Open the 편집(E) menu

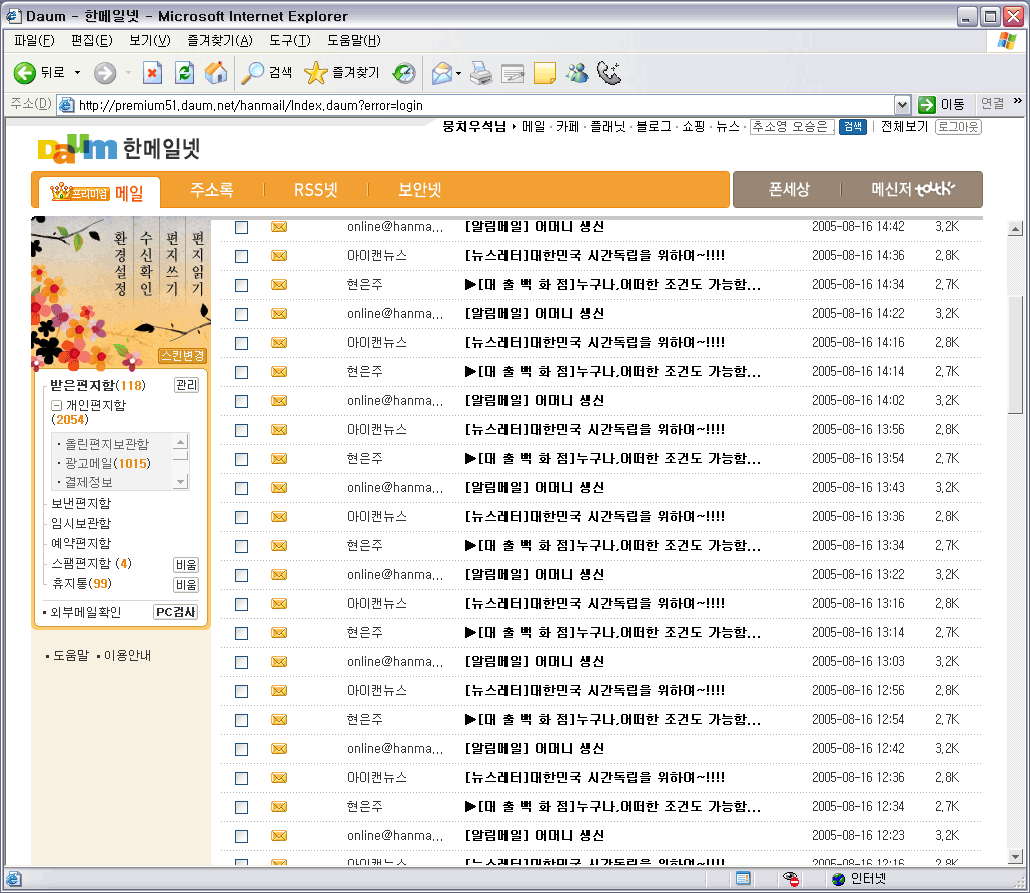tap(92, 41)
